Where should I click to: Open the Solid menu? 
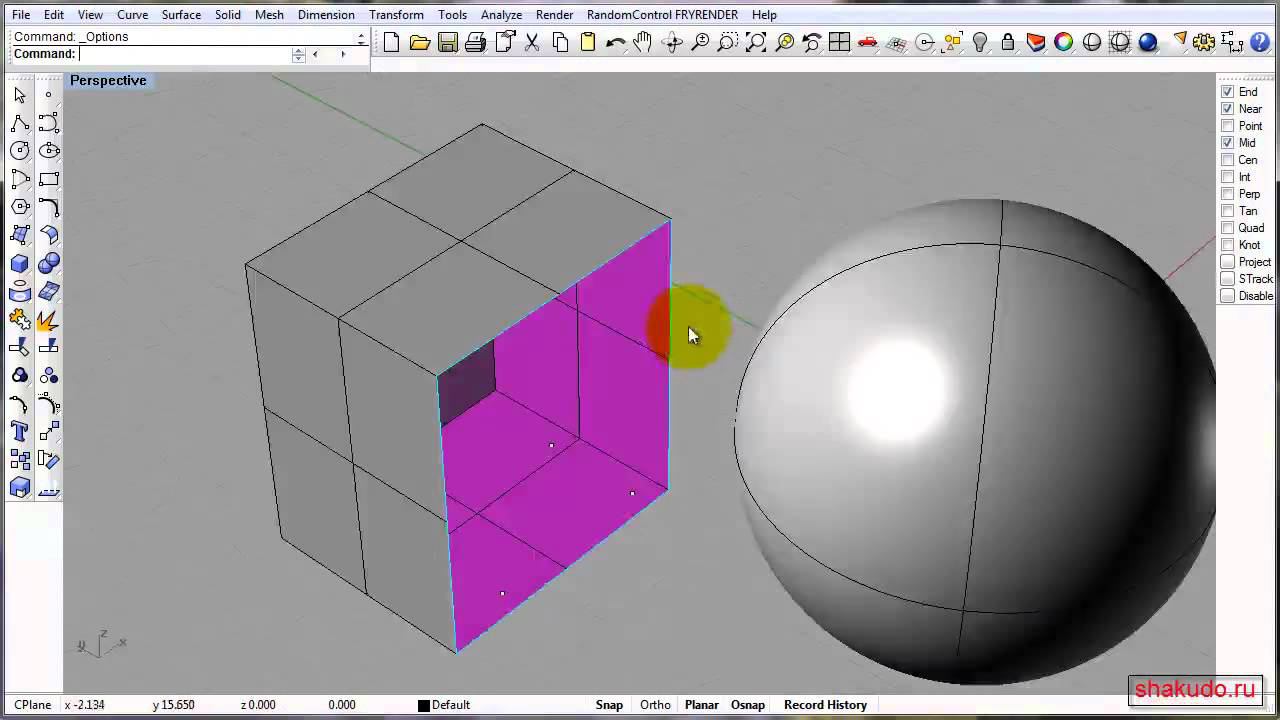[228, 15]
